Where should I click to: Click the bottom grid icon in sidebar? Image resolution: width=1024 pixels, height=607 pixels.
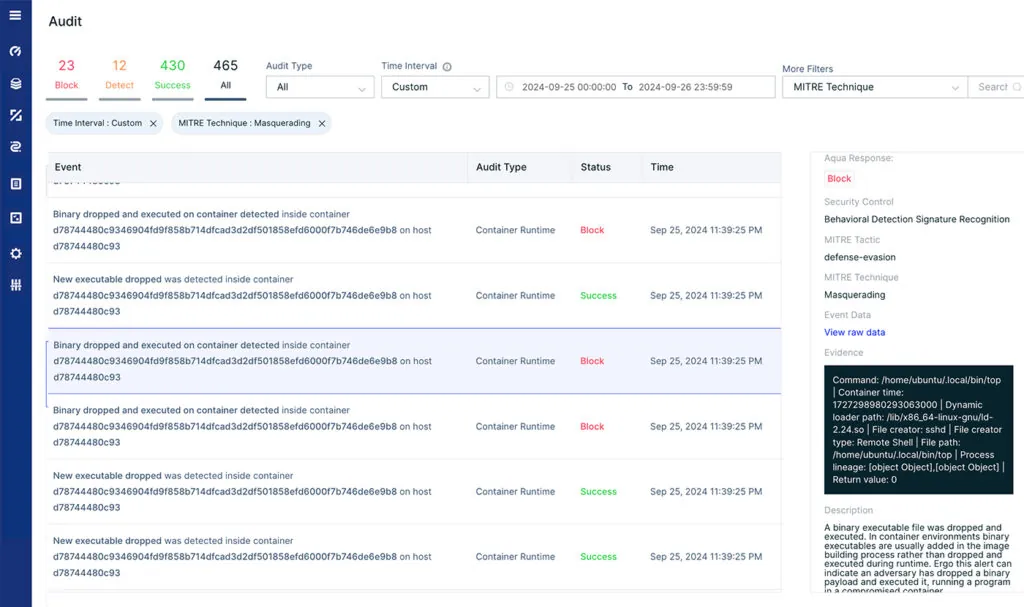point(14,285)
